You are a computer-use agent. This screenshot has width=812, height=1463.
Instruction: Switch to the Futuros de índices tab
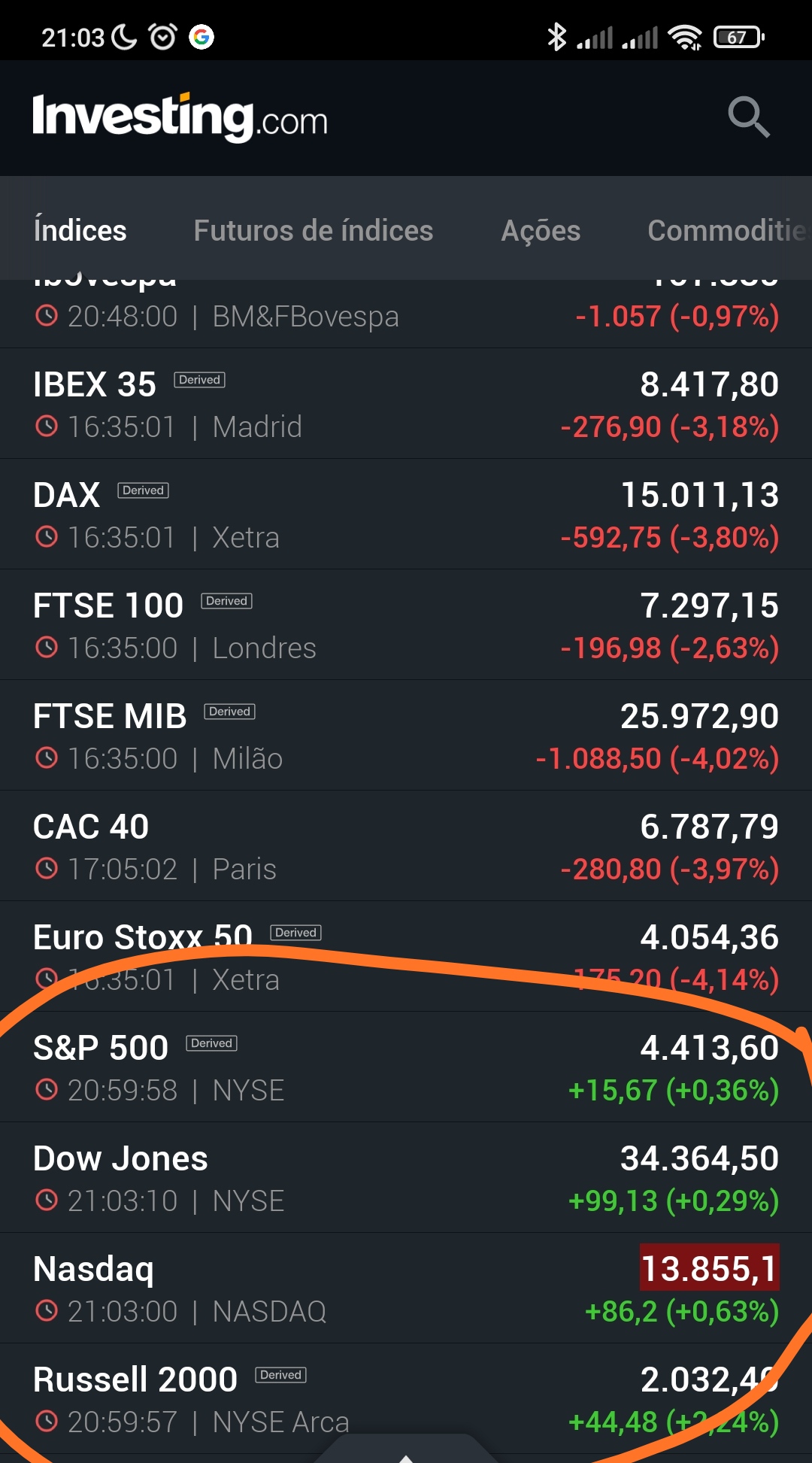[x=314, y=230]
